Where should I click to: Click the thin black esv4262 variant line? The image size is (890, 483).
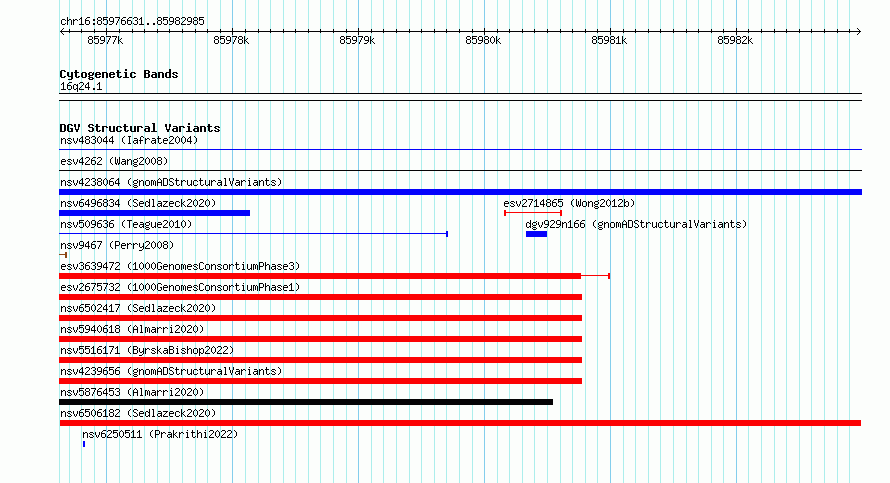click(460, 171)
